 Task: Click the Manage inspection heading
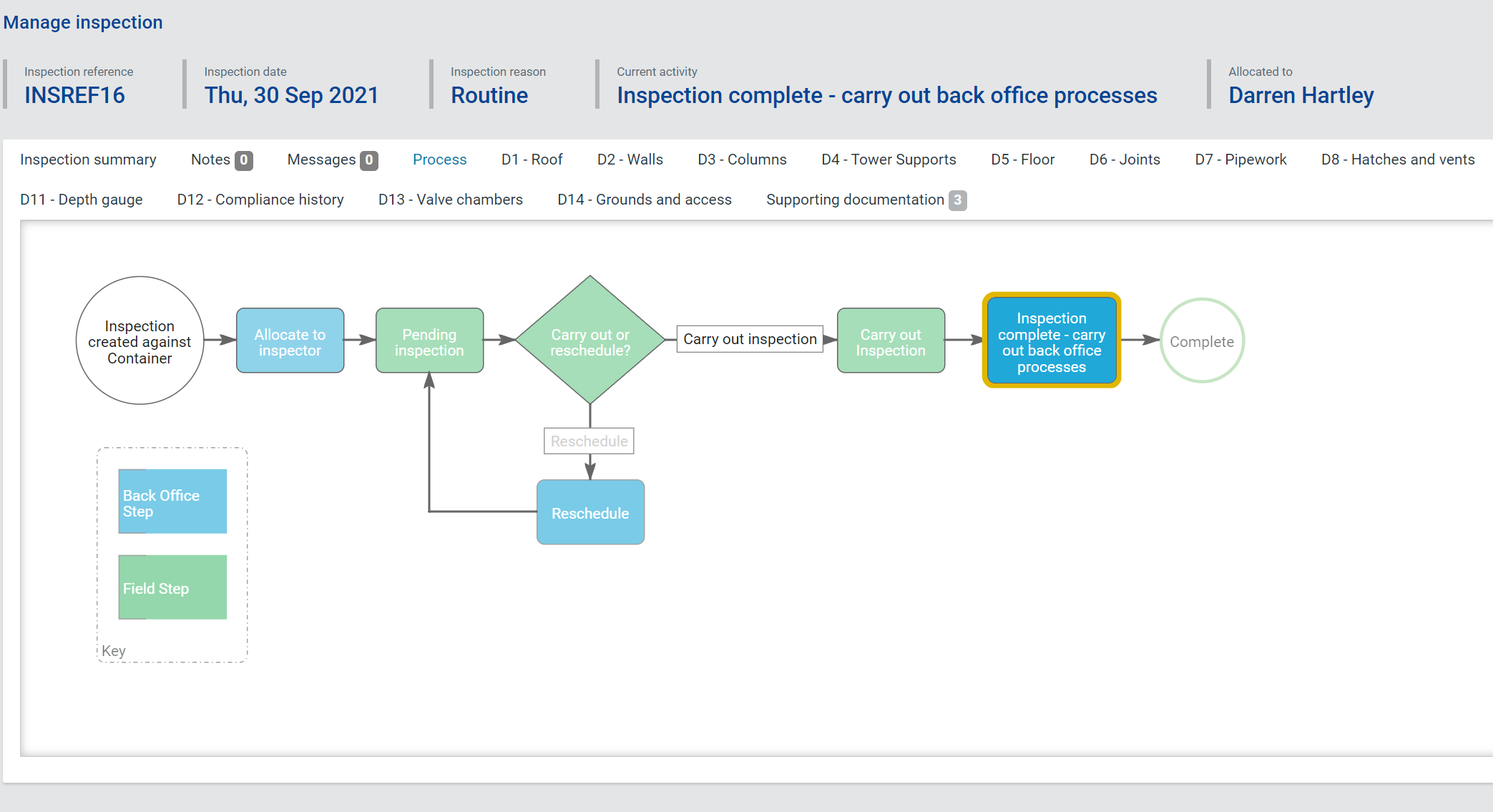(83, 22)
